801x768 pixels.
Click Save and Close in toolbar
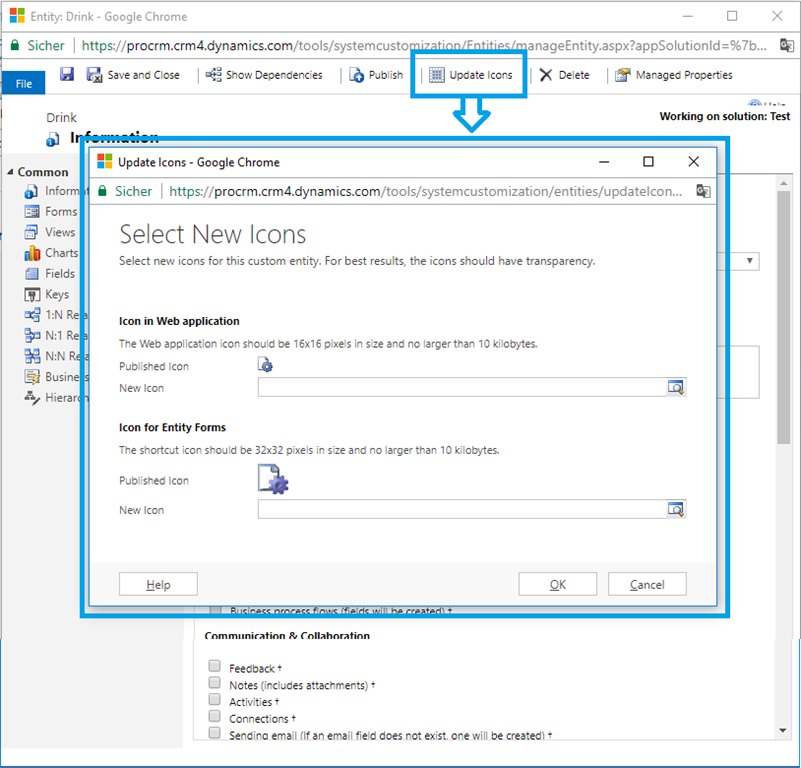[x=134, y=75]
